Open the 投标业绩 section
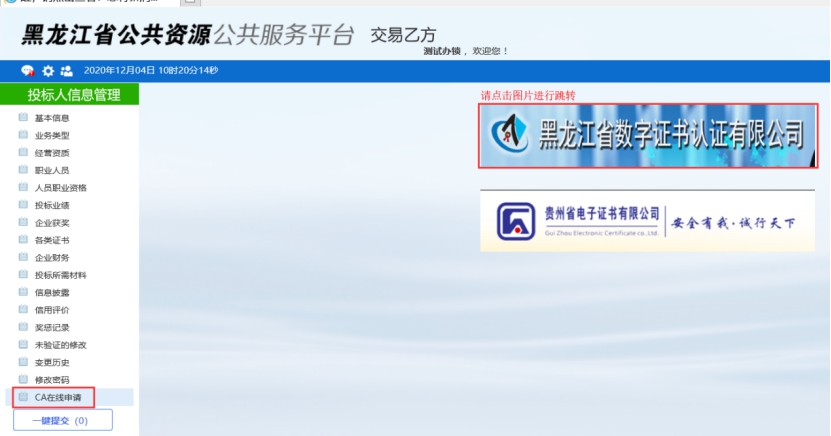Image resolution: width=831 pixels, height=436 pixels. pyautogui.click(x=52, y=205)
